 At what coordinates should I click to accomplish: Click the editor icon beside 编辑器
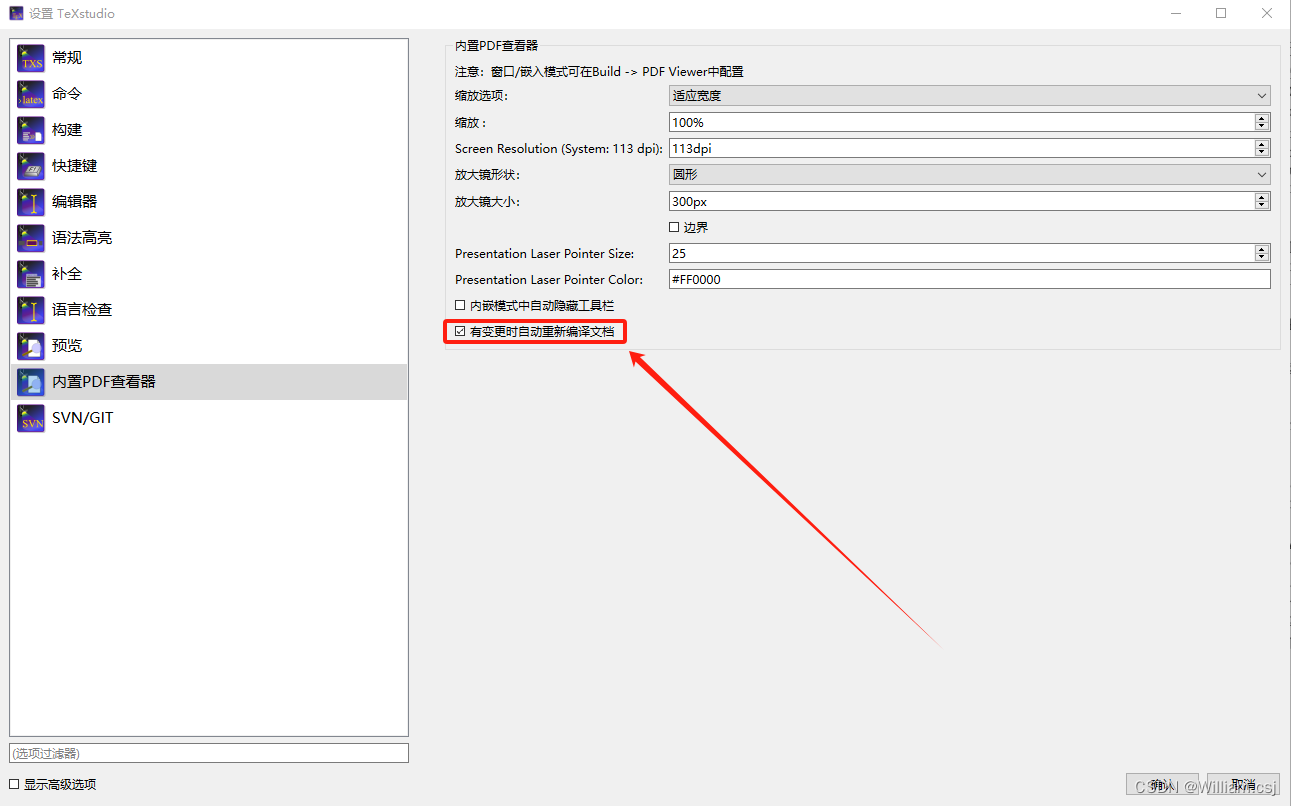[x=31, y=202]
